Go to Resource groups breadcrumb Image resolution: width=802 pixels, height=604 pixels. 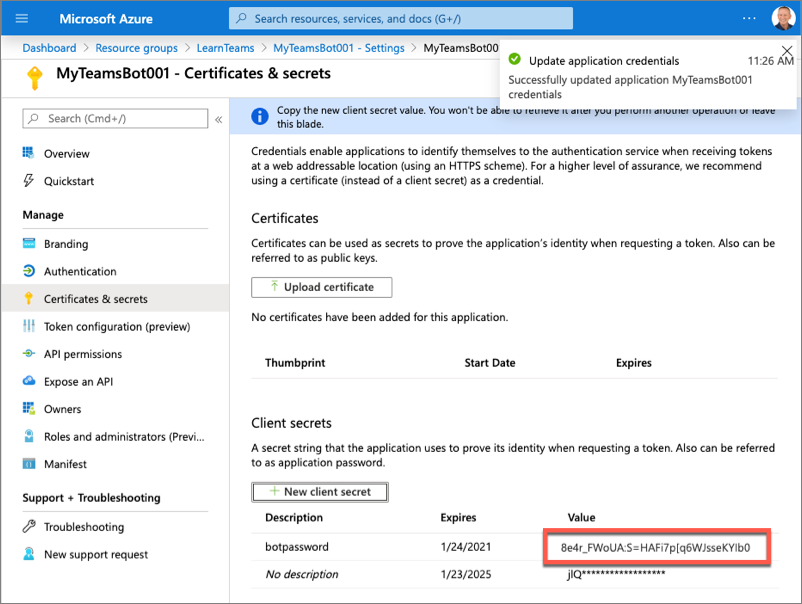point(137,48)
